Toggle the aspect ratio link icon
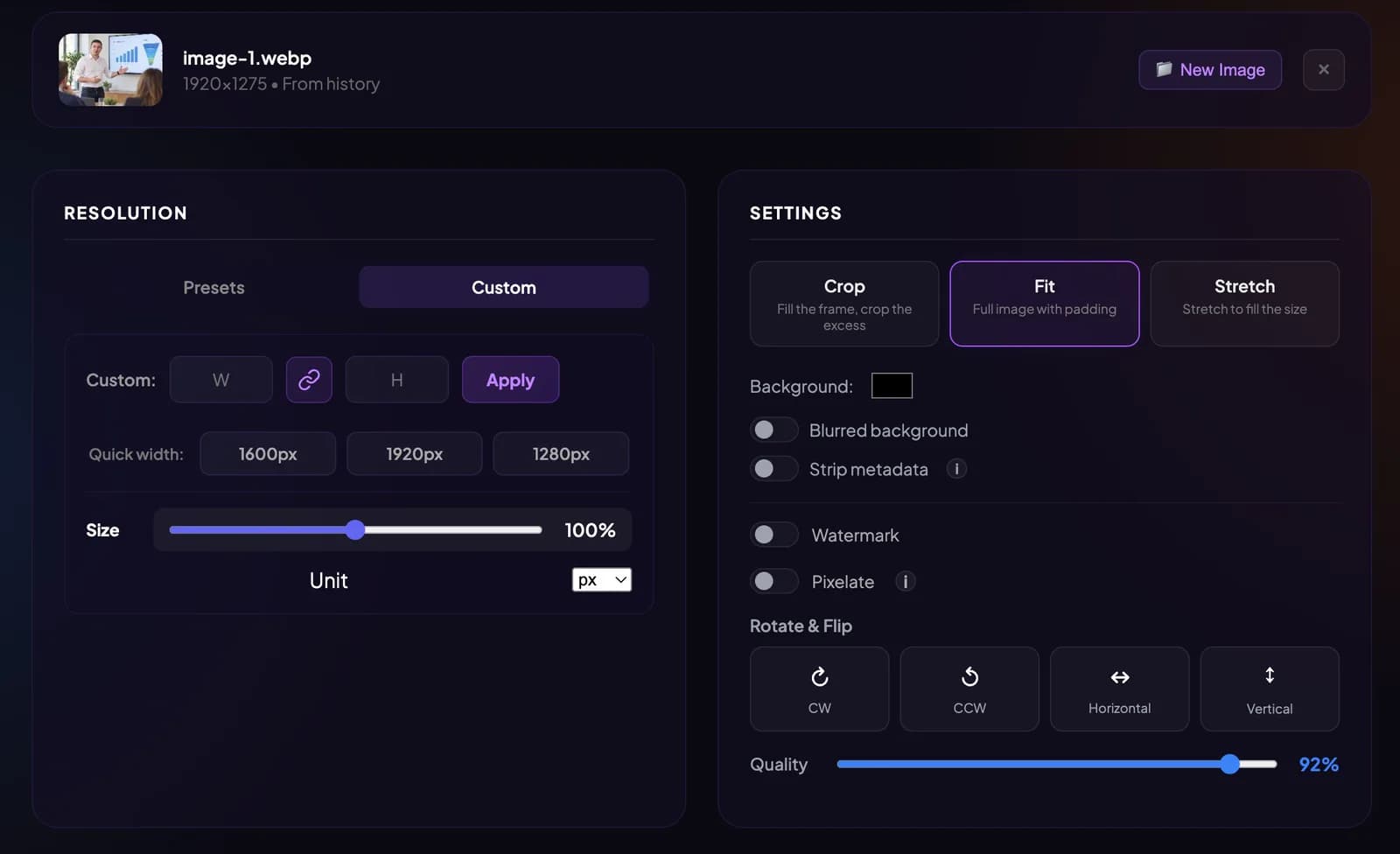Screen dimensions: 1400x854 [309, 380]
